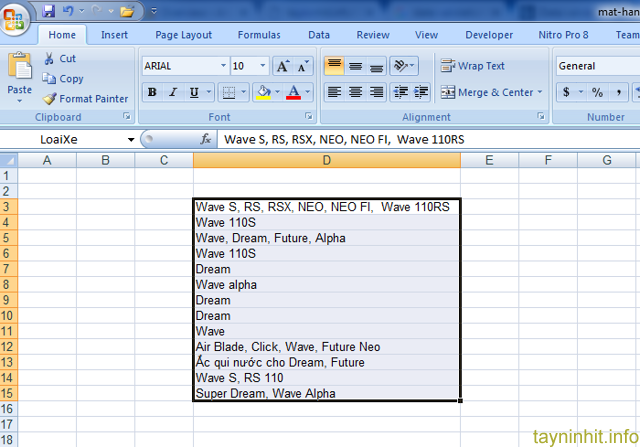Image resolution: width=640 pixels, height=447 pixels.
Task: Click the Cut scissors icon
Action: [x=51, y=59]
